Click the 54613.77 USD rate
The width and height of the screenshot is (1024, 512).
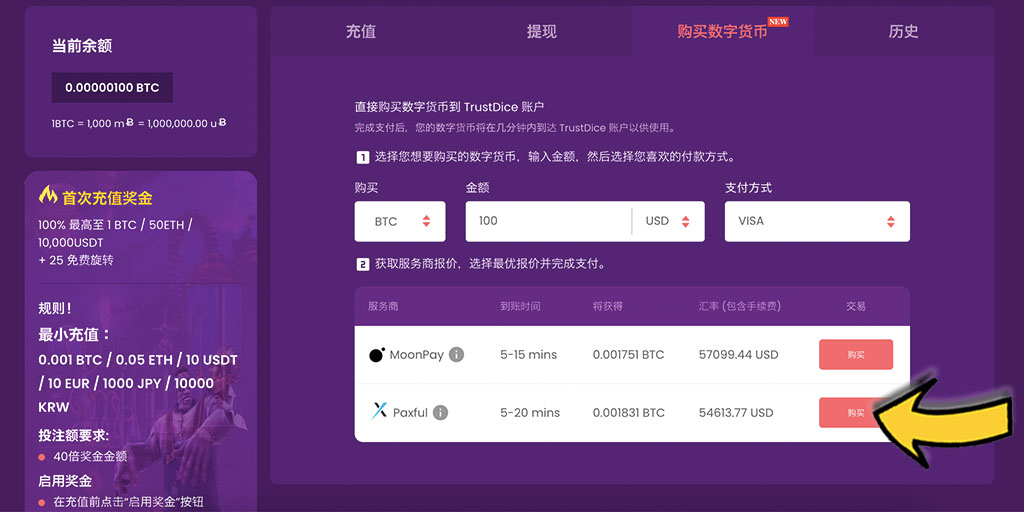736,413
